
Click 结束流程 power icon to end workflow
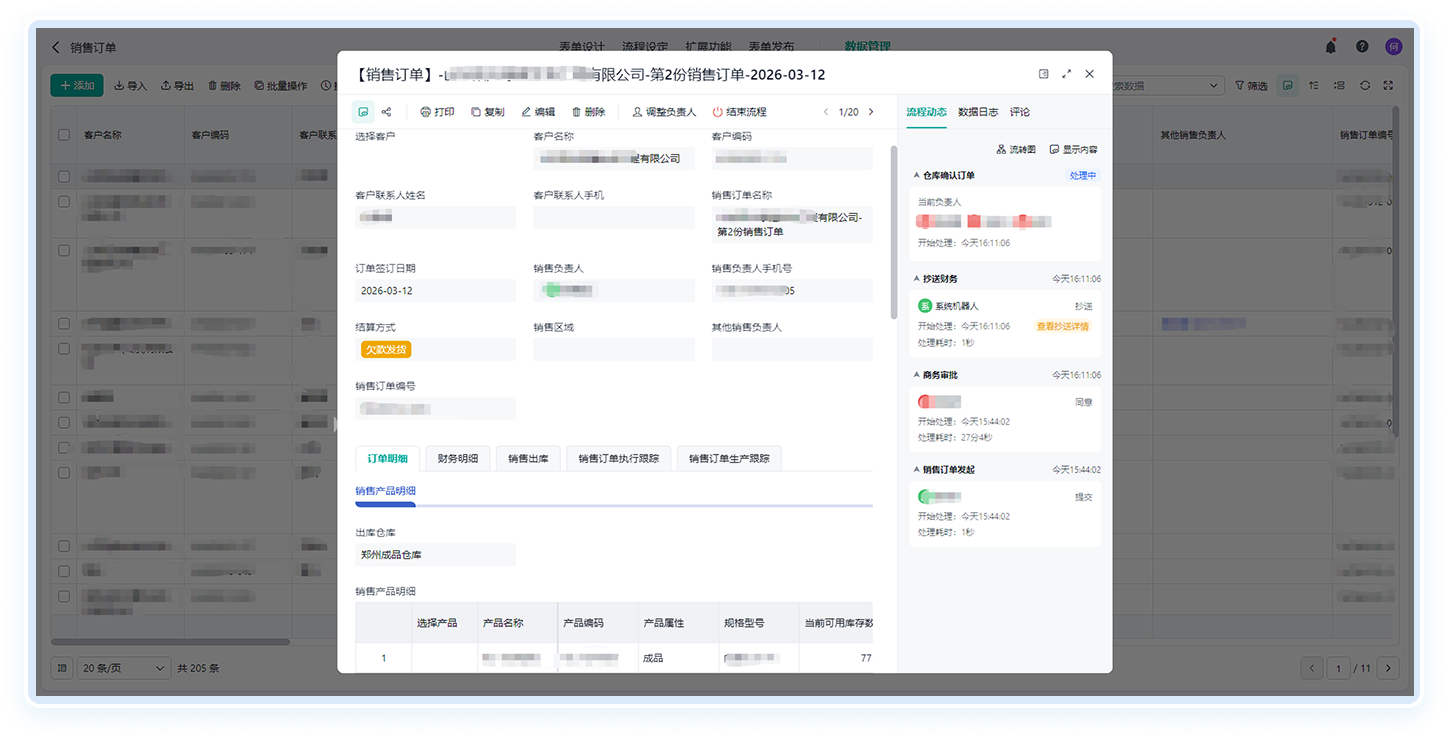717,112
